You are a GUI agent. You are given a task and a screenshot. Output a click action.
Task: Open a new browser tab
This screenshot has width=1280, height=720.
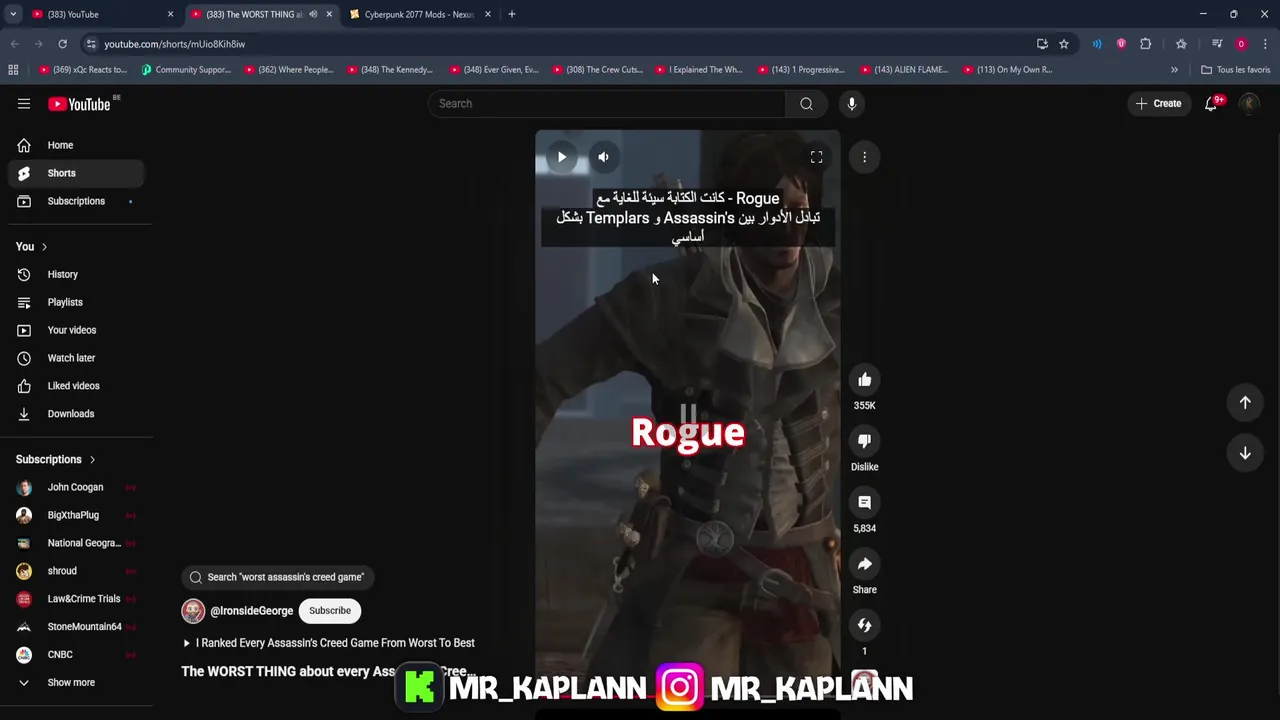pos(512,14)
